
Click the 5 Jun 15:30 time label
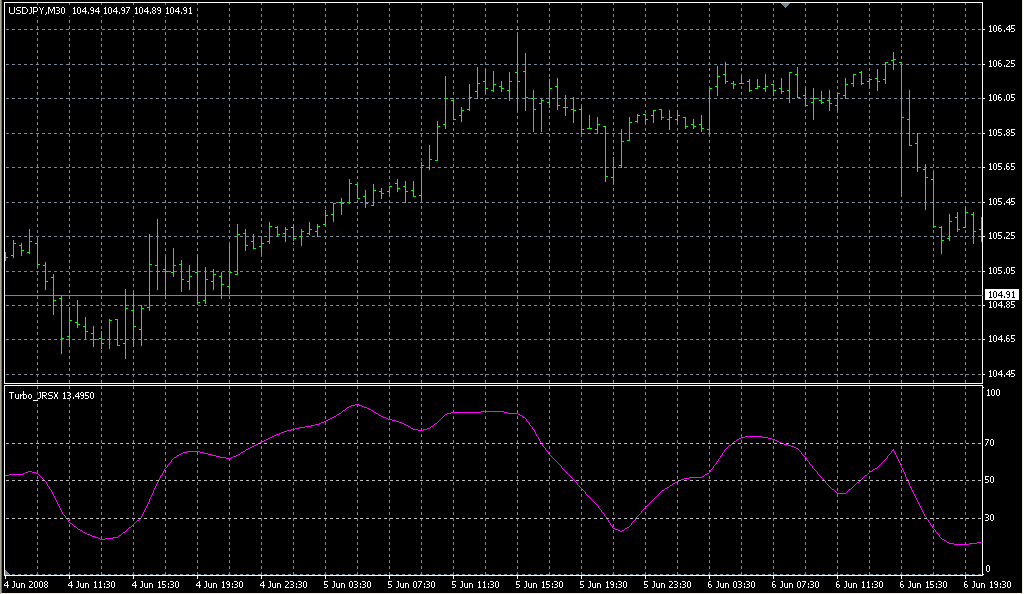[x=541, y=584]
